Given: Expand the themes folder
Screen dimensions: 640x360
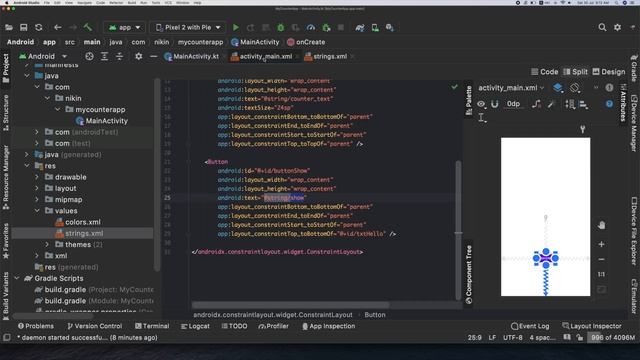Looking at the screenshot, I should pos(47,244).
